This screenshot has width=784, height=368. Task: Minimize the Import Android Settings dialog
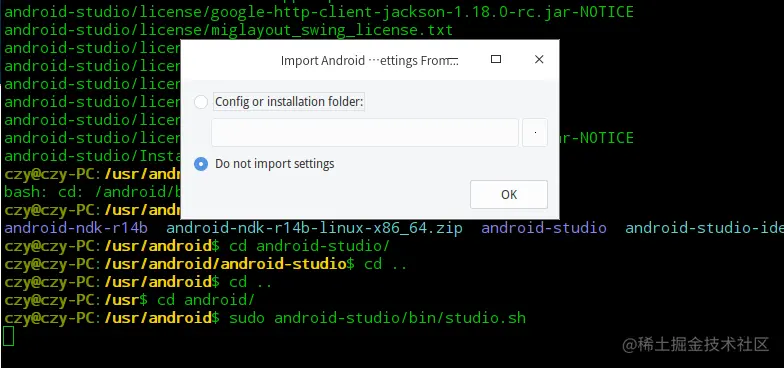(x=452, y=60)
